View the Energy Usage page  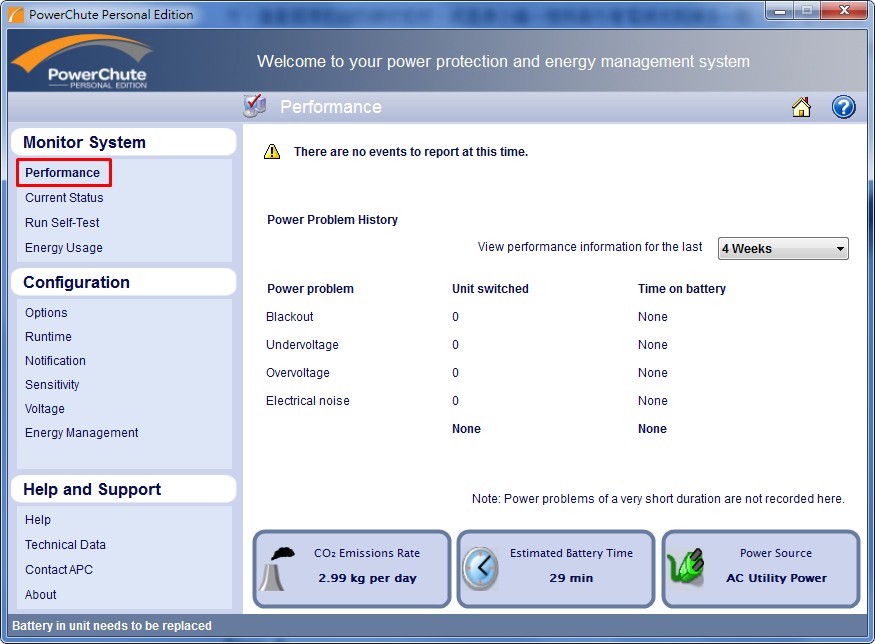pyautogui.click(x=64, y=248)
